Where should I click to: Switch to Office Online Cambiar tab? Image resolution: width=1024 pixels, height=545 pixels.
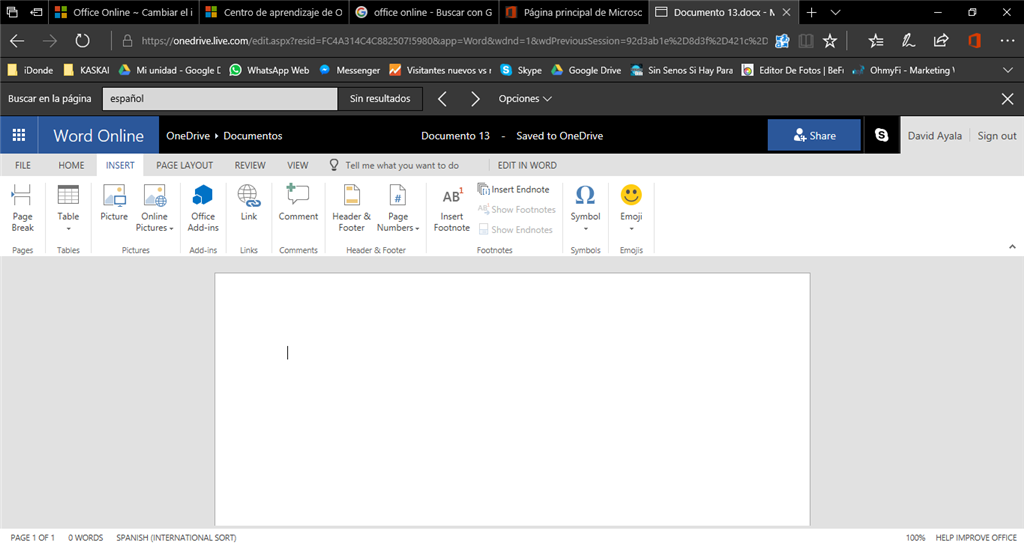click(x=123, y=12)
